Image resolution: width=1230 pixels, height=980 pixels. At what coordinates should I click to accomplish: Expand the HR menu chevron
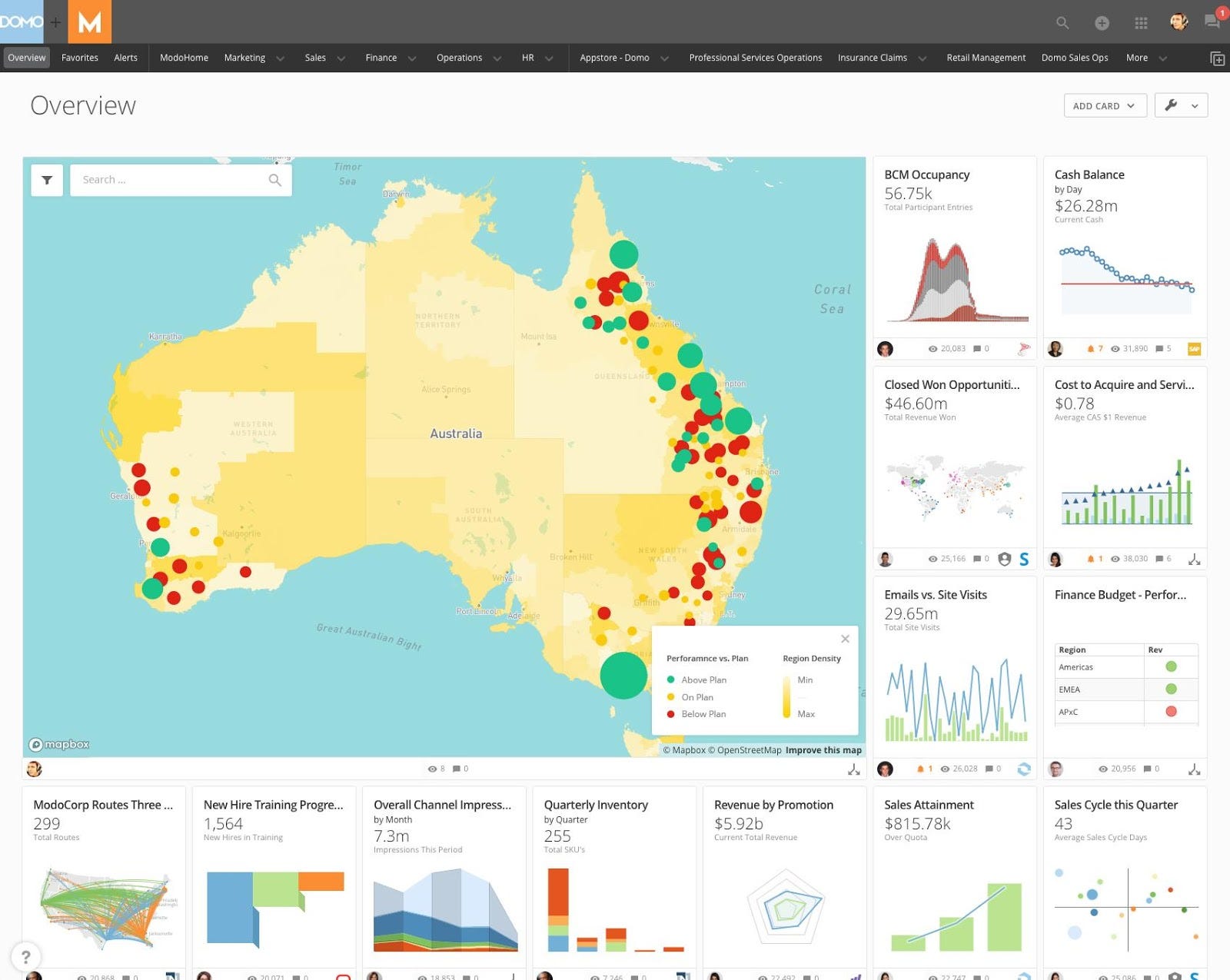point(549,58)
